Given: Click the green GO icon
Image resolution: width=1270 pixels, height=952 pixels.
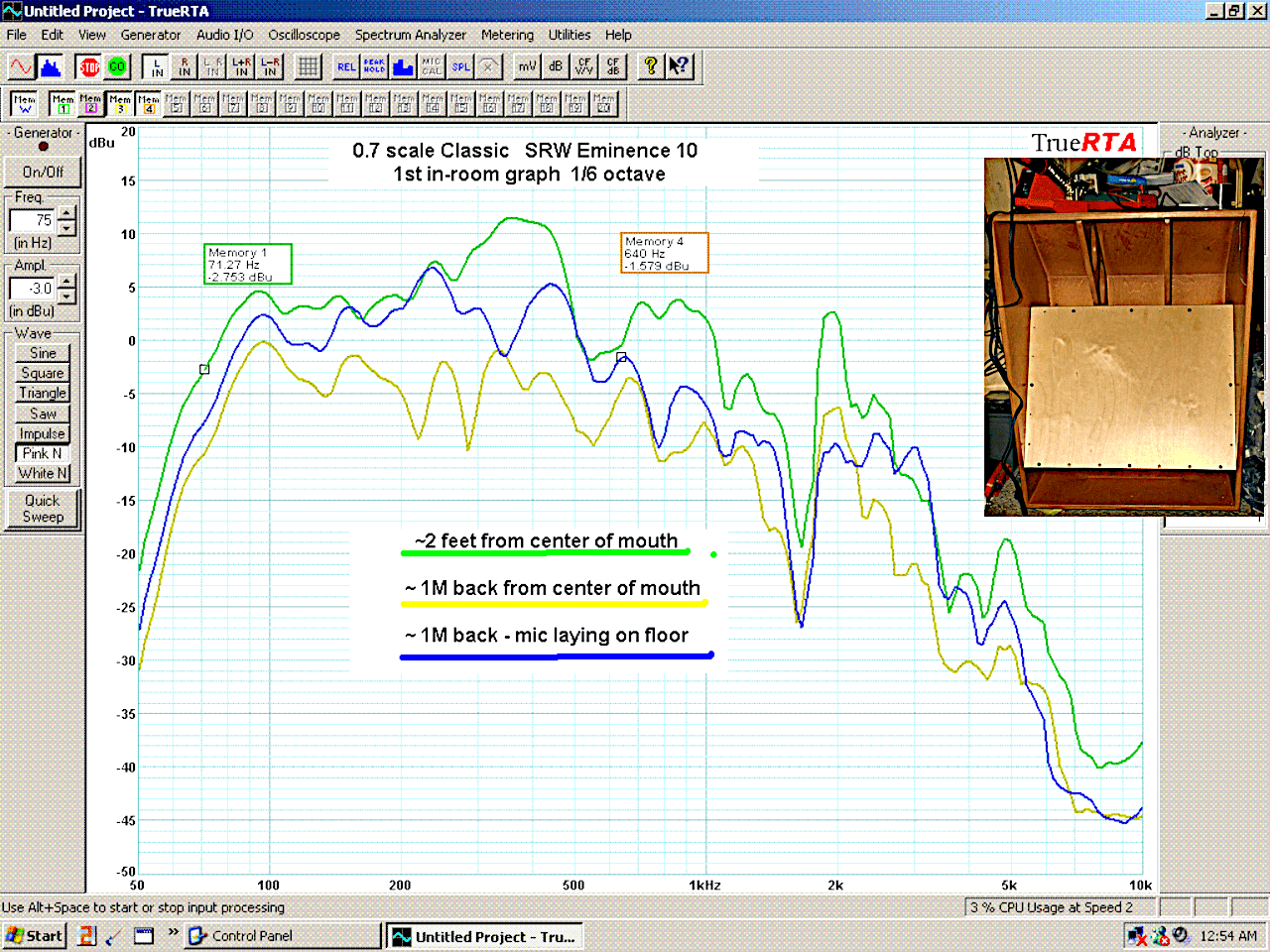Looking at the screenshot, I should (117, 66).
